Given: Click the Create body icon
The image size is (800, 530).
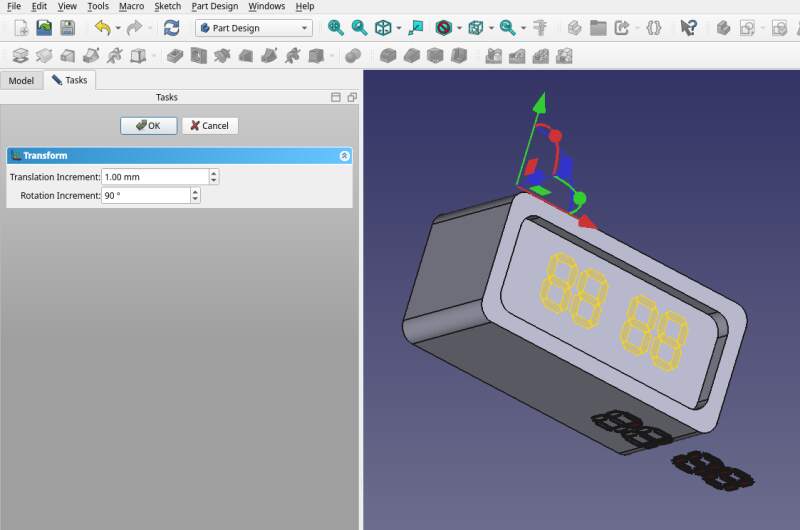Looking at the screenshot, I should pos(723,28).
